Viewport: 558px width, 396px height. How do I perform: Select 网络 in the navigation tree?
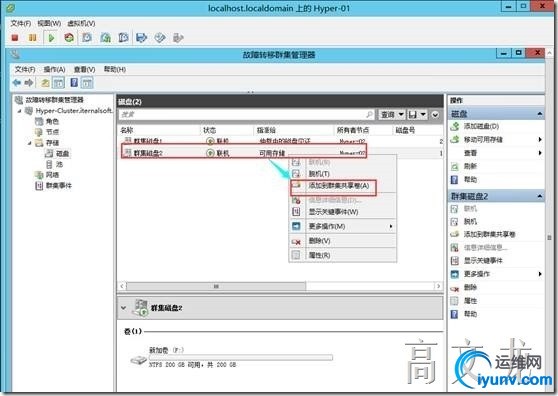[52, 175]
